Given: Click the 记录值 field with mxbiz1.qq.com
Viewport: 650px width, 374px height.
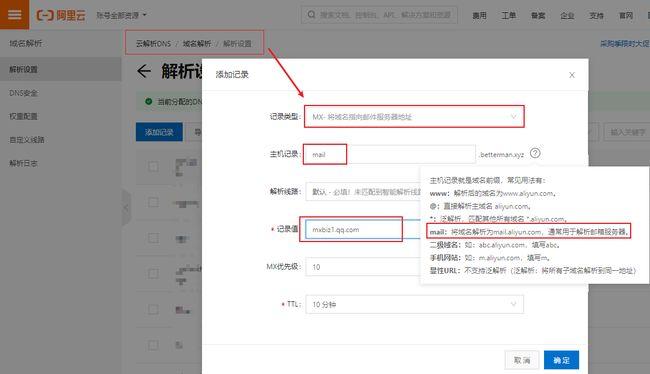Looking at the screenshot, I should (x=363, y=229).
